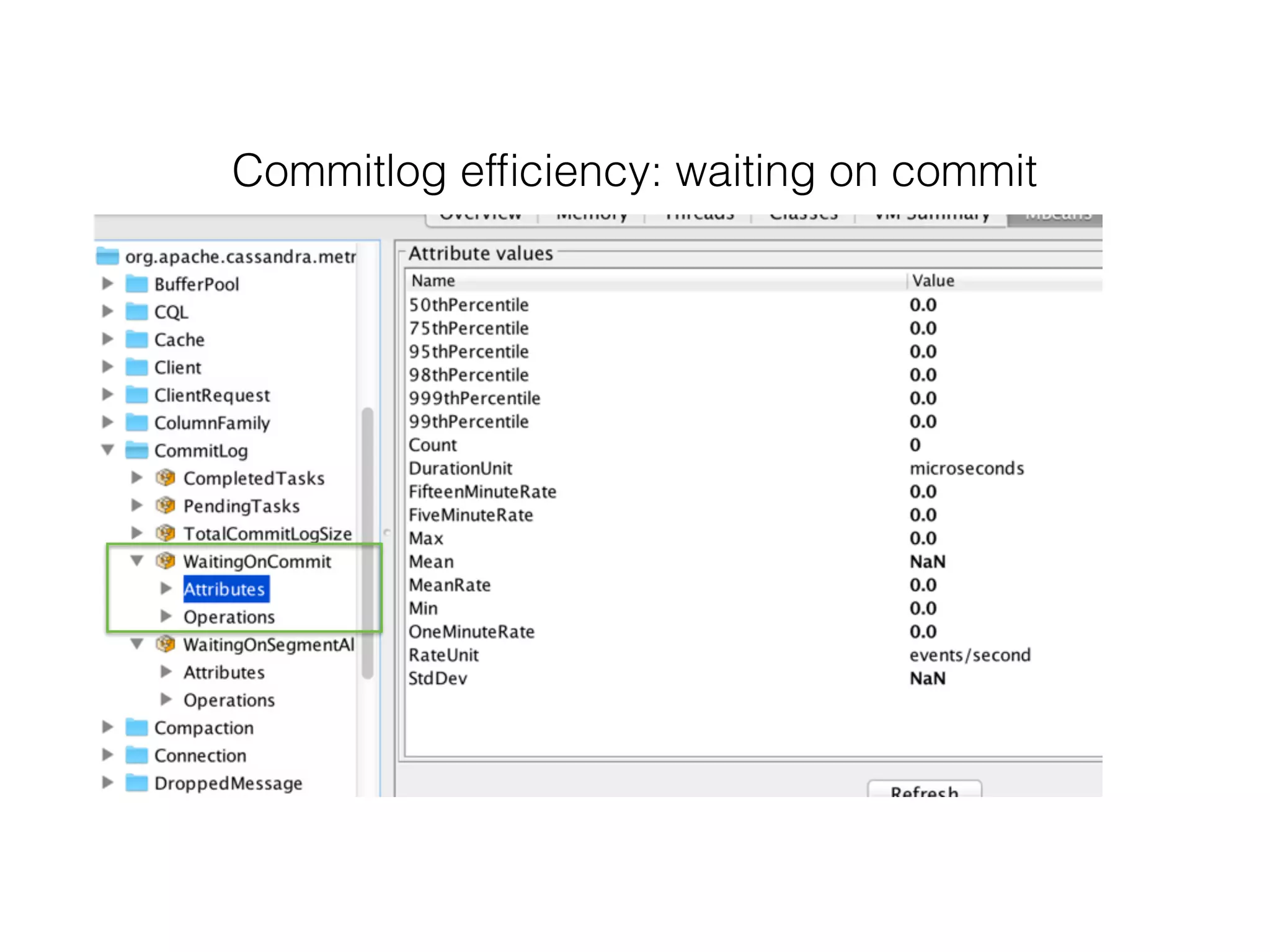Expand the CompletedTasks node
This screenshot has height=952, width=1270.
pyautogui.click(x=137, y=477)
